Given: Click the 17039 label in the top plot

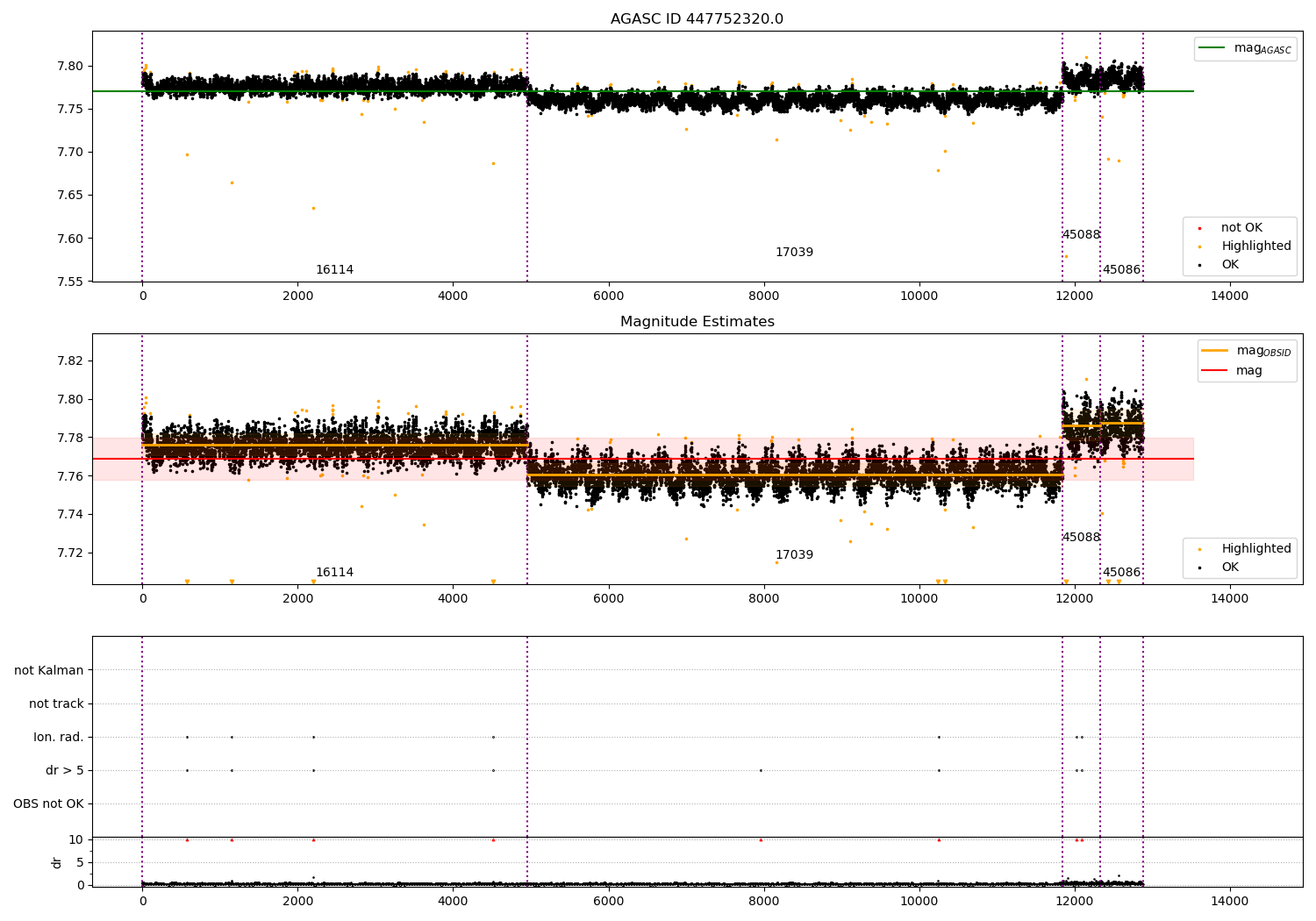Looking at the screenshot, I should tap(794, 253).
